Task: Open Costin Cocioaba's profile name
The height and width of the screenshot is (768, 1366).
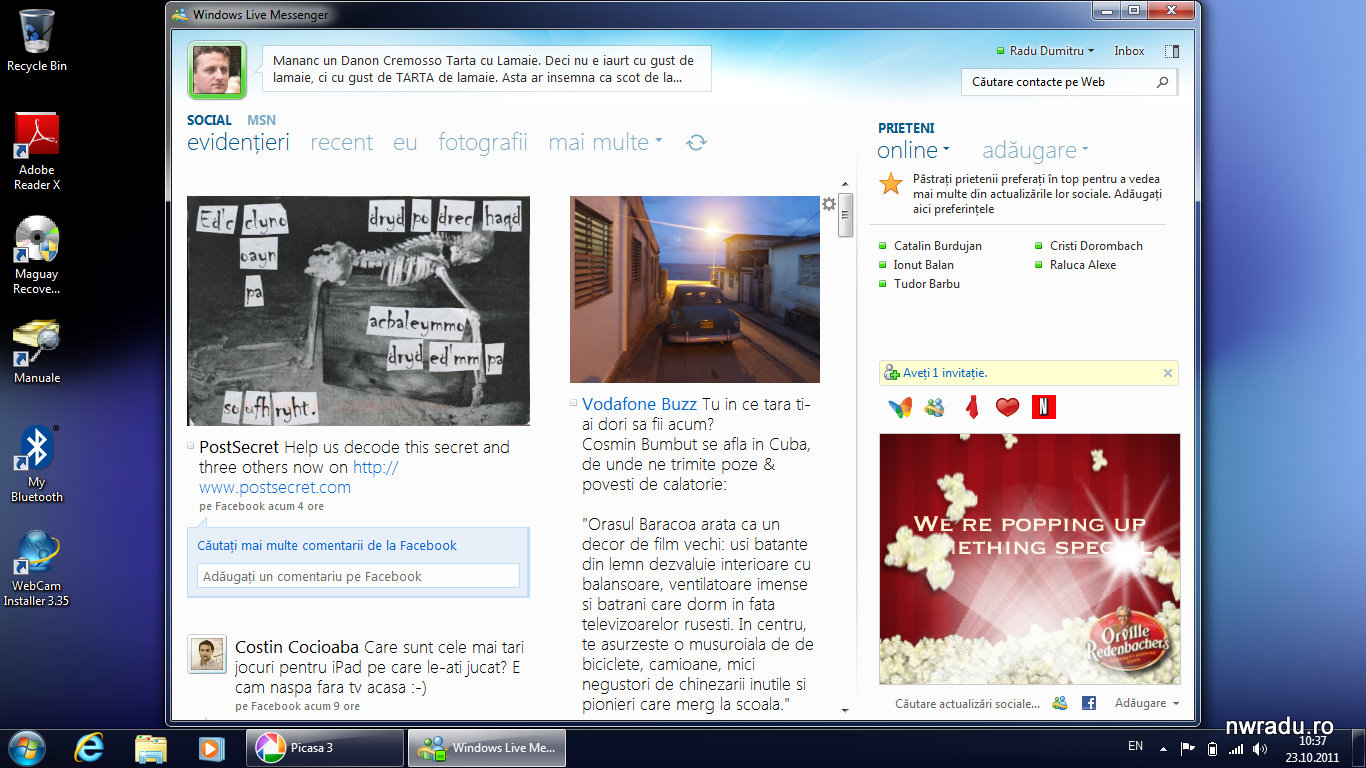Action: [297, 647]
